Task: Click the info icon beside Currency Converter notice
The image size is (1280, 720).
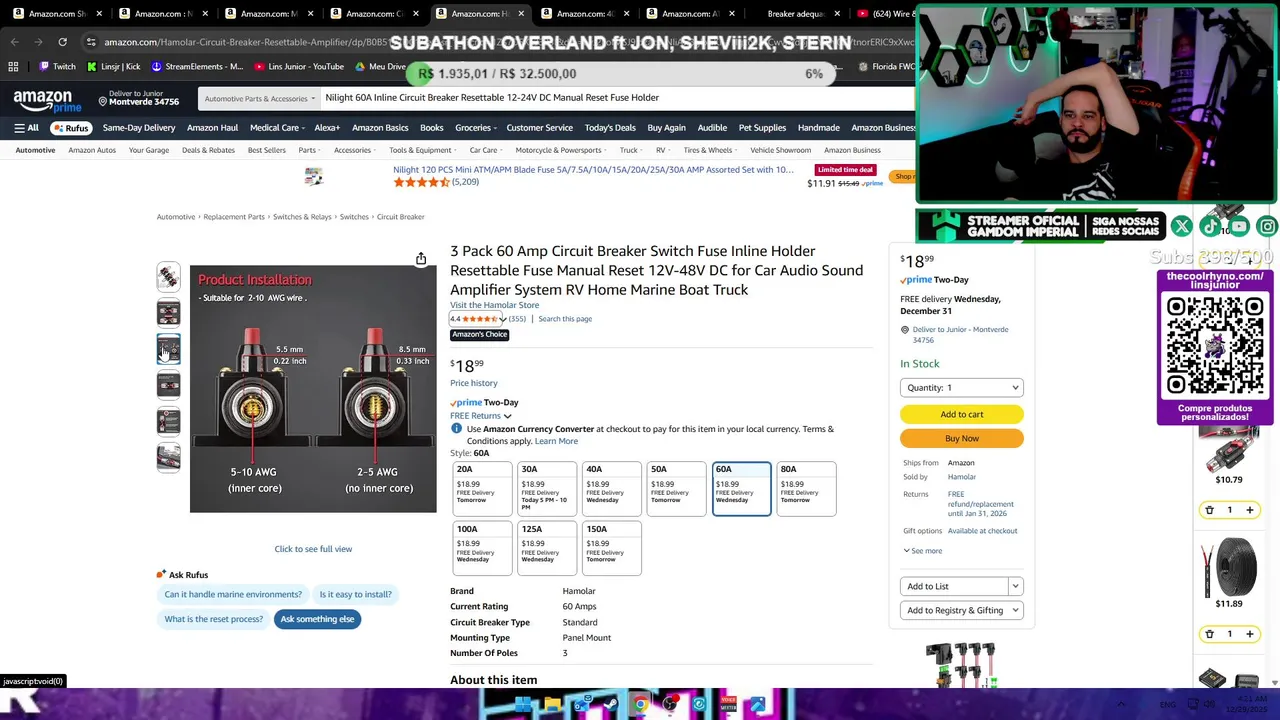Action: pos(456,429)
